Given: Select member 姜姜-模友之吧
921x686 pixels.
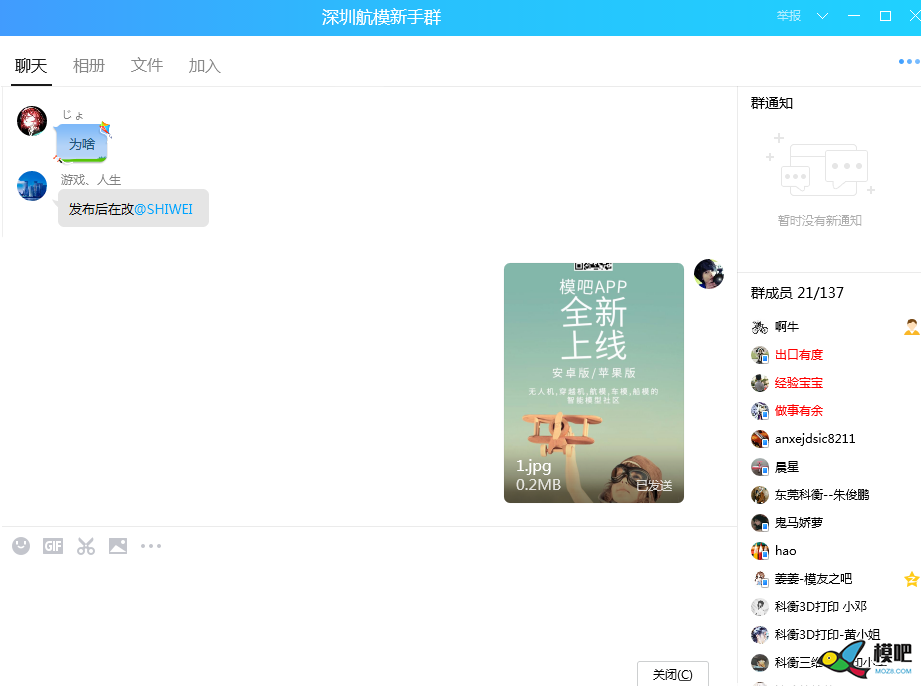Looking at the screenshot, I should pos(813,579).
